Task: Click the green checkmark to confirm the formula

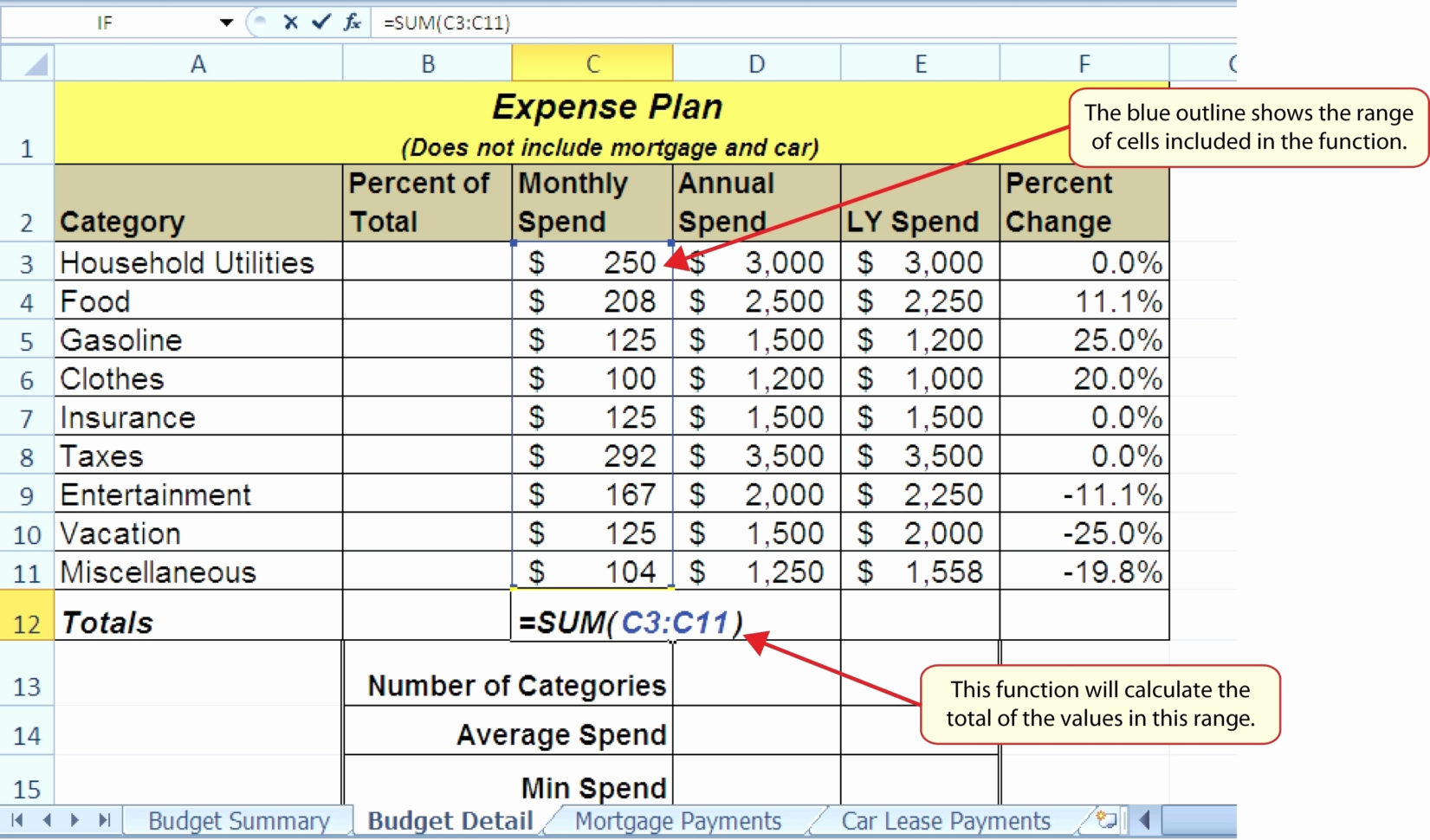Action: pyautogui.click(x=319, y=23)
